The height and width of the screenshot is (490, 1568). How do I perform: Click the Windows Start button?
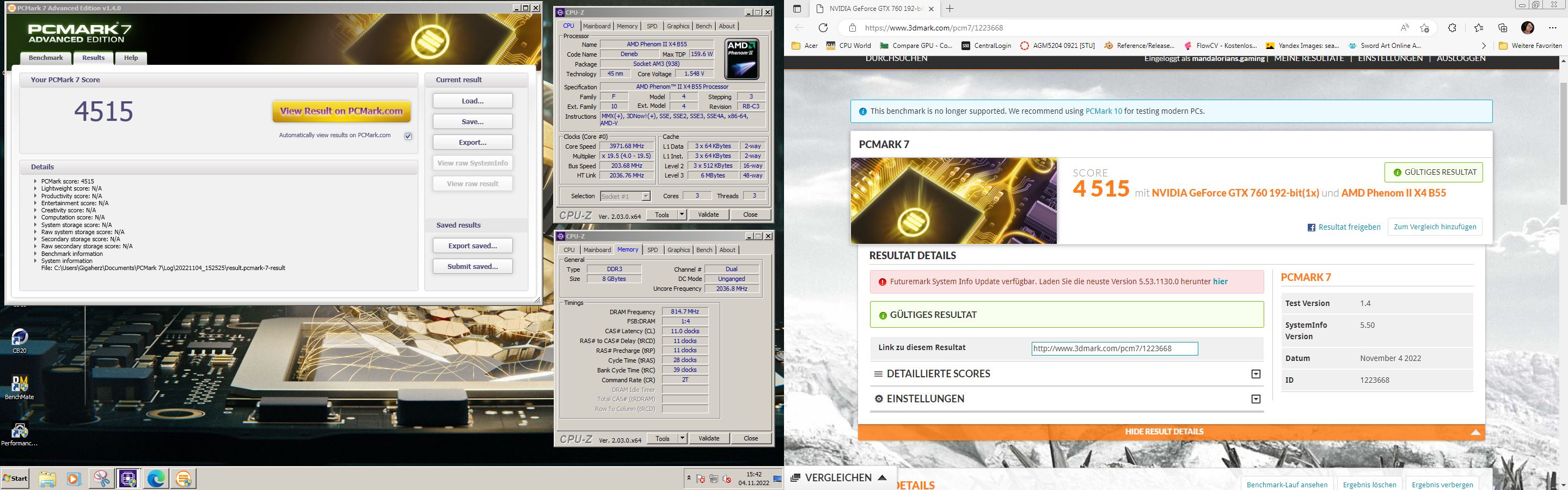click(16, 479)
